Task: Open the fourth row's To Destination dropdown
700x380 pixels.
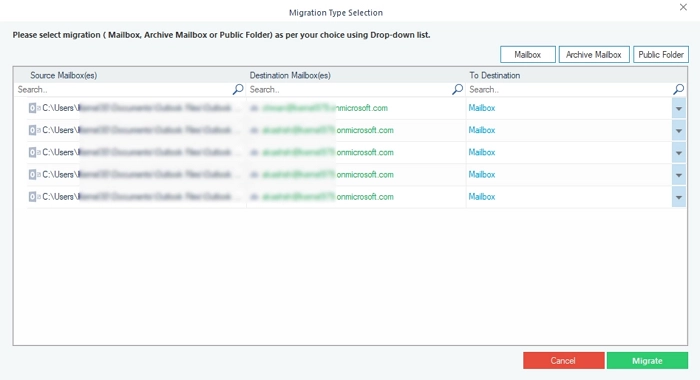Action: tap(679, 175)
